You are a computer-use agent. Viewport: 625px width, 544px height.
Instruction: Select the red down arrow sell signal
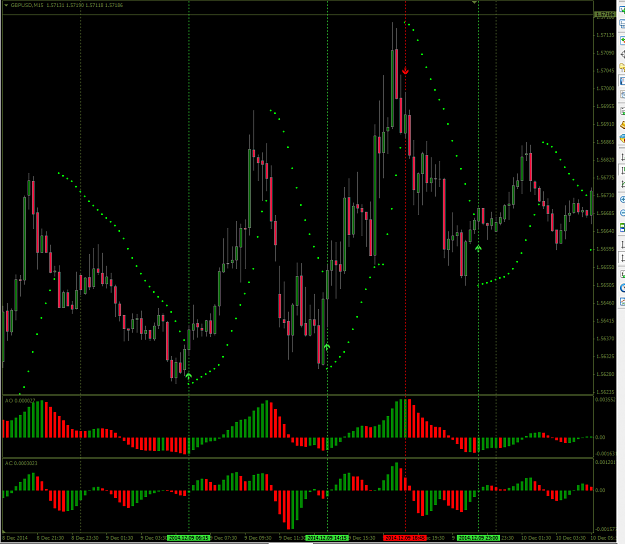[405, 71]
